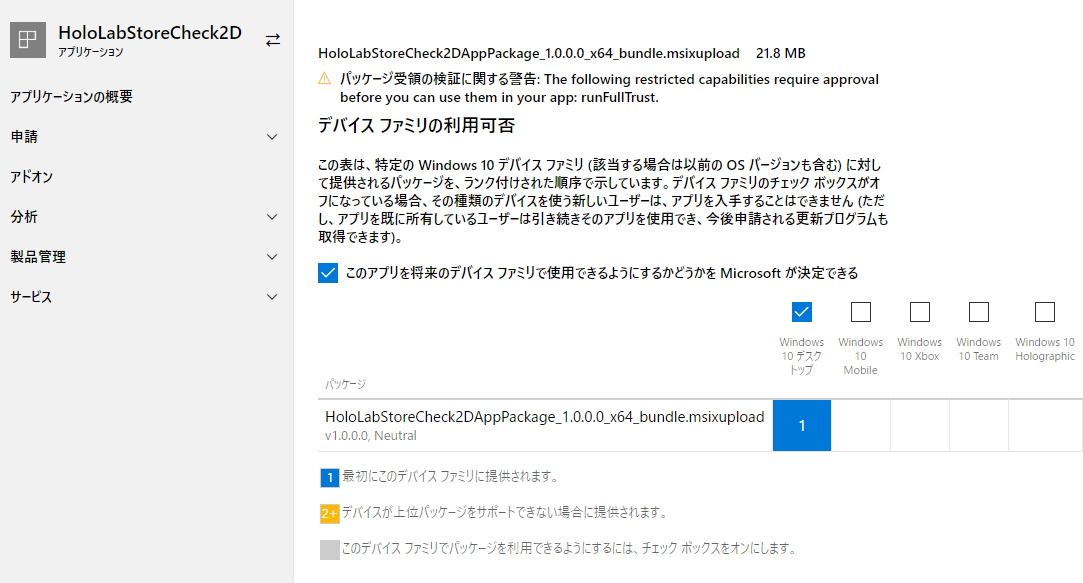Open the アドオン sidebar item
This screenshot has width=1083, height=583.
(32, 177)
